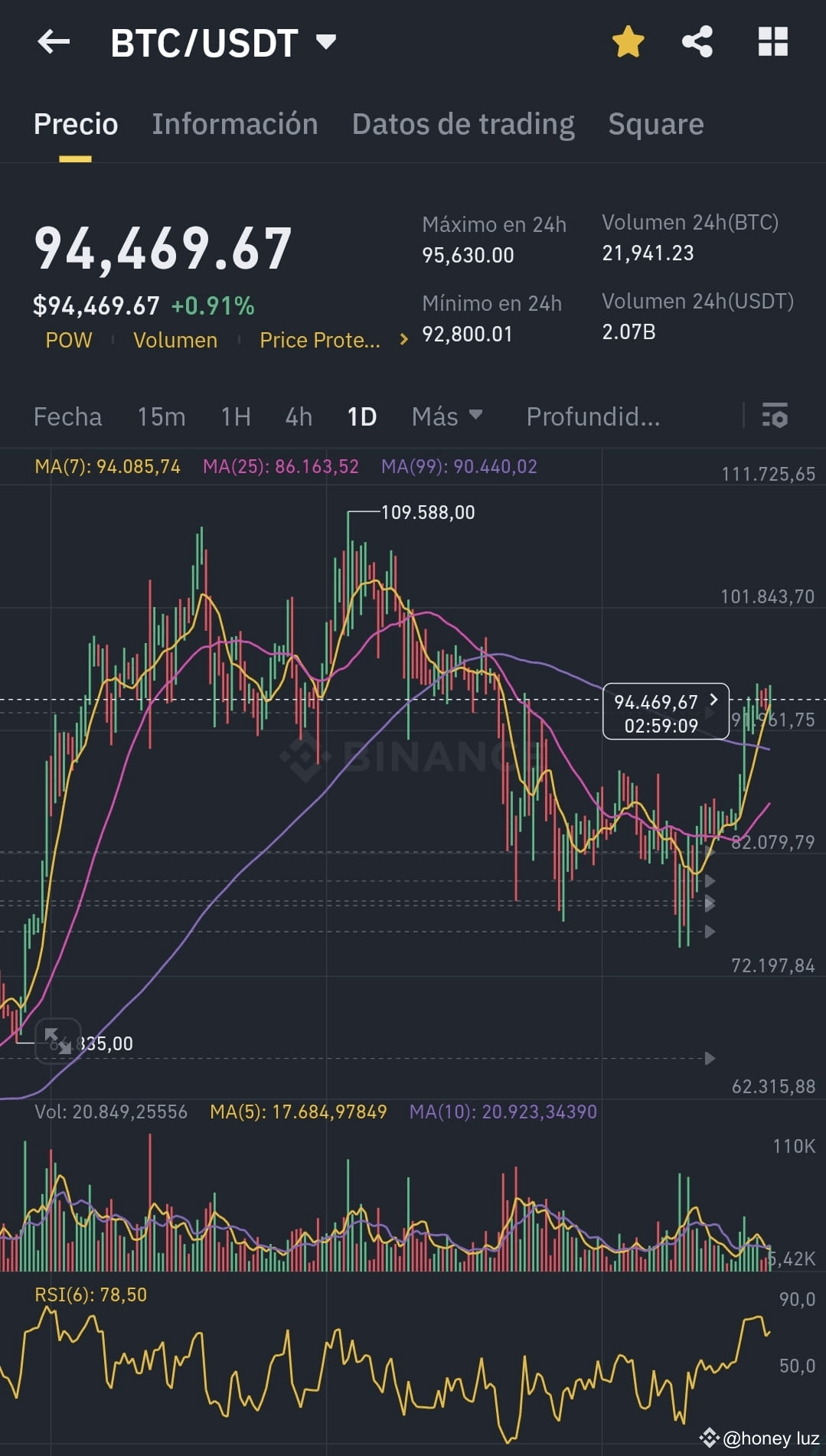Tap the +0.91% price change

point(213,306)
